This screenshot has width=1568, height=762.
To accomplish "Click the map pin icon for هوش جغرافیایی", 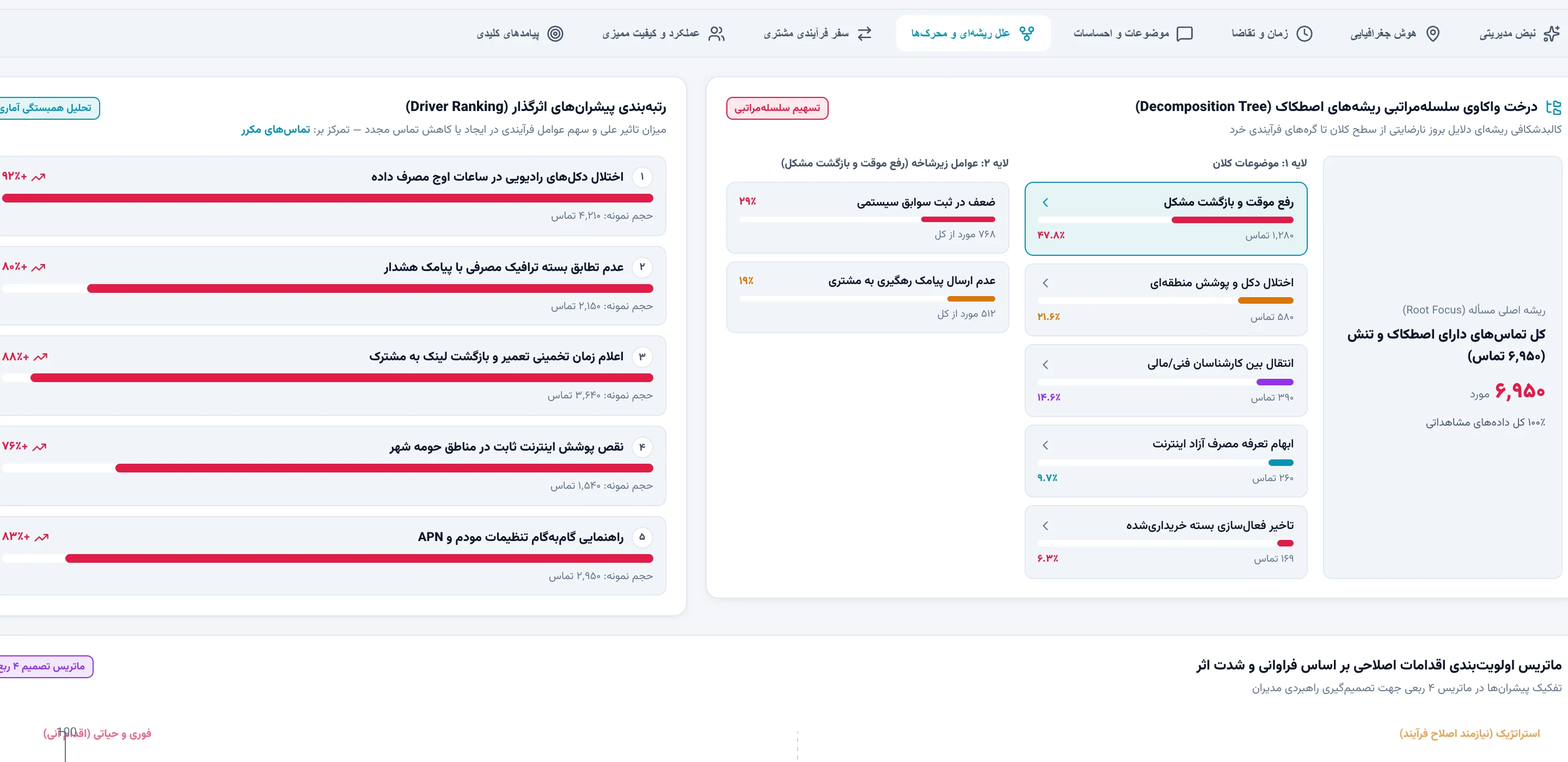I will tap(1433, 34).
